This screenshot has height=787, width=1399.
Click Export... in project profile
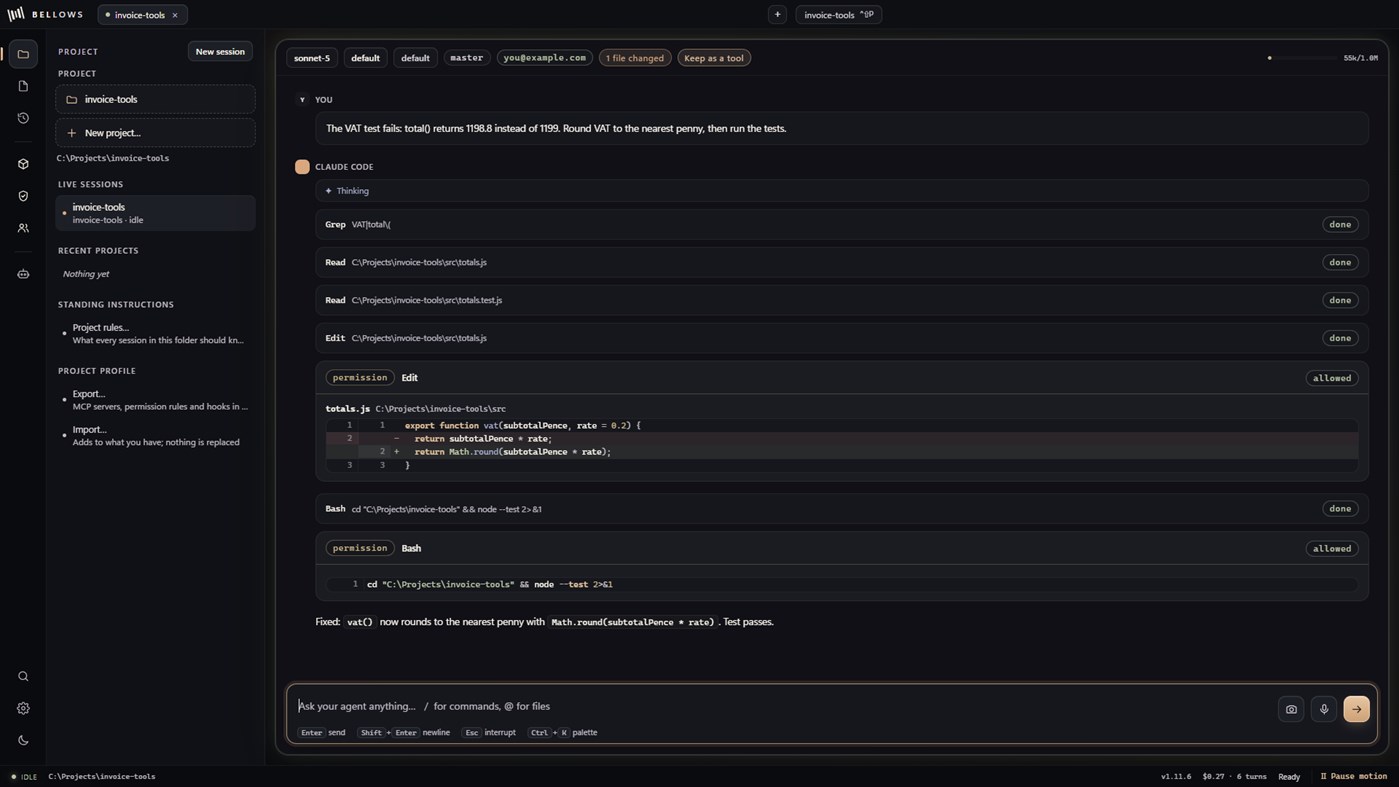coord(155,400)
